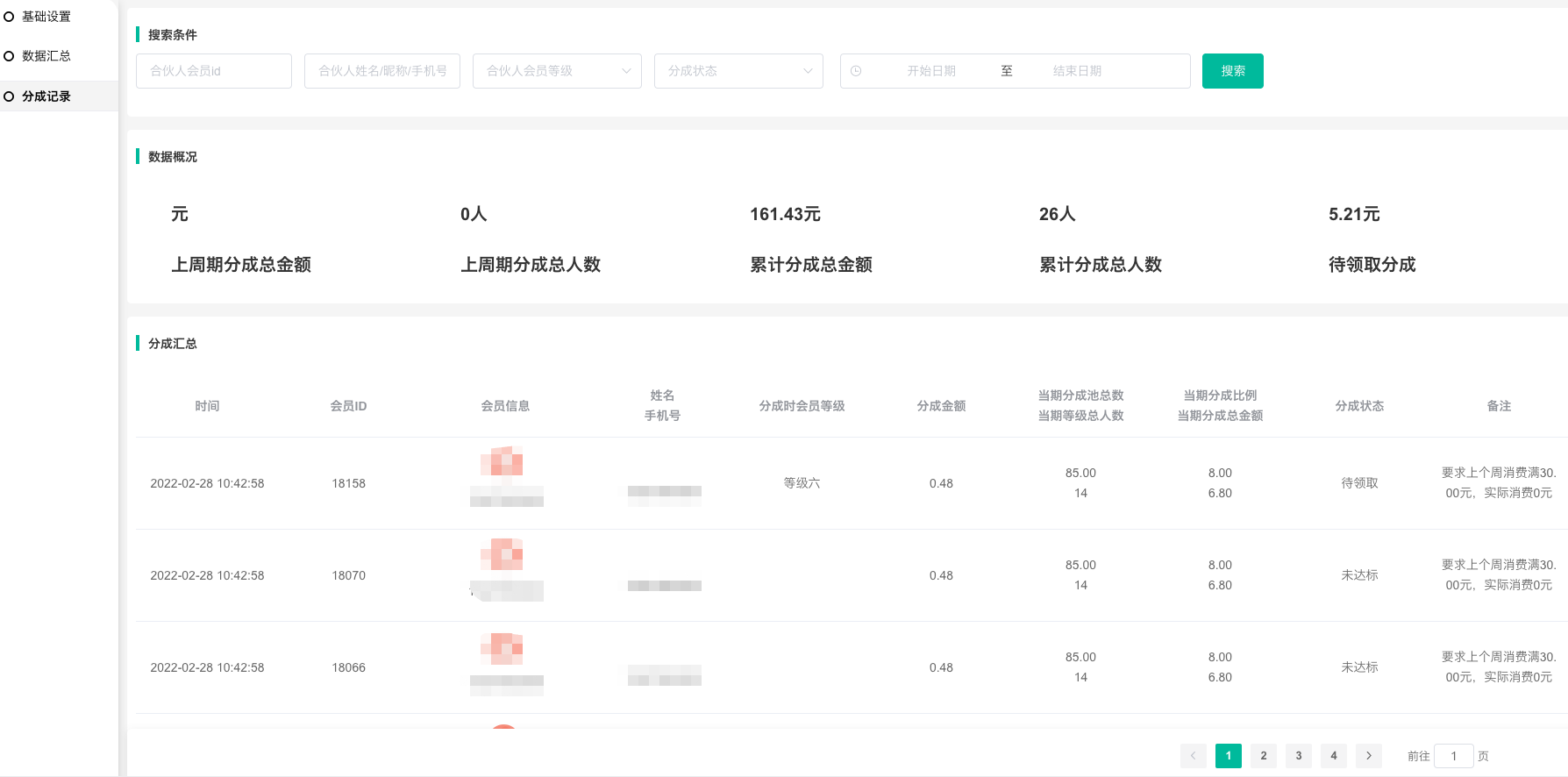Viewport: 1568px width, 777px height.
Task: Go to page 2 of results
Action: [1263, 756]
